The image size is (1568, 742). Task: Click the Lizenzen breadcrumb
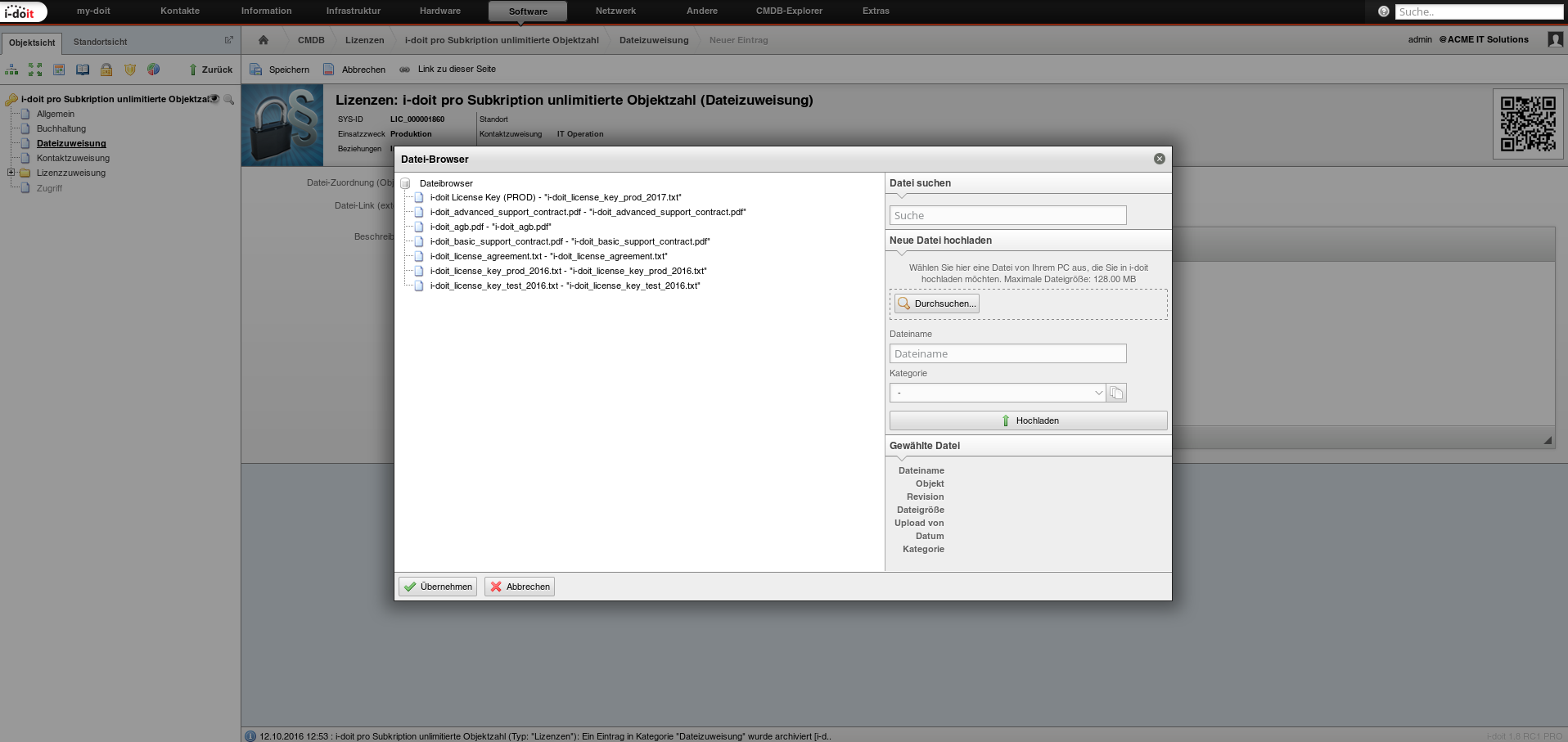pyautogui.click(x=364, y=40)
